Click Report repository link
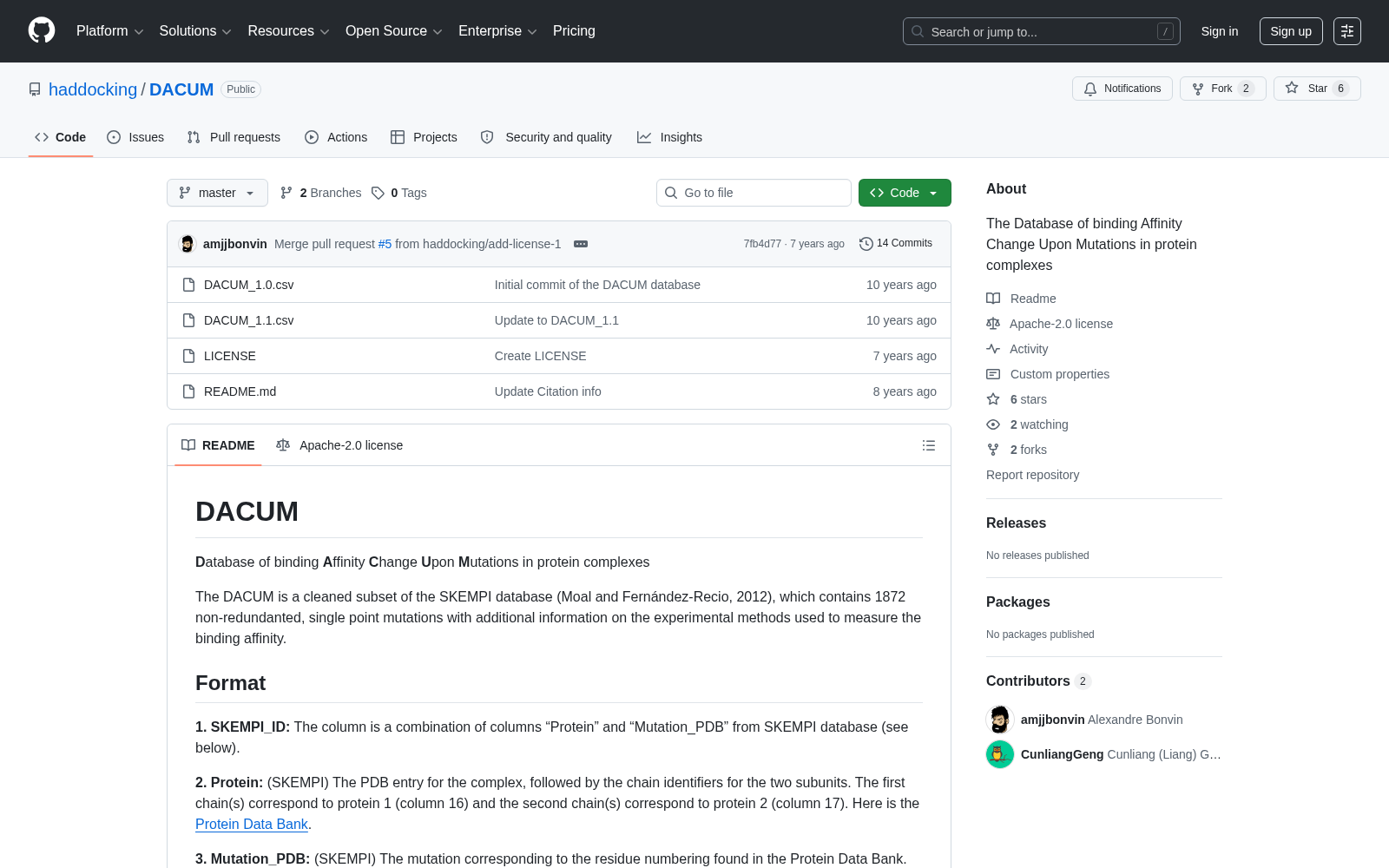1389x868 pixels. [1033, 475]
